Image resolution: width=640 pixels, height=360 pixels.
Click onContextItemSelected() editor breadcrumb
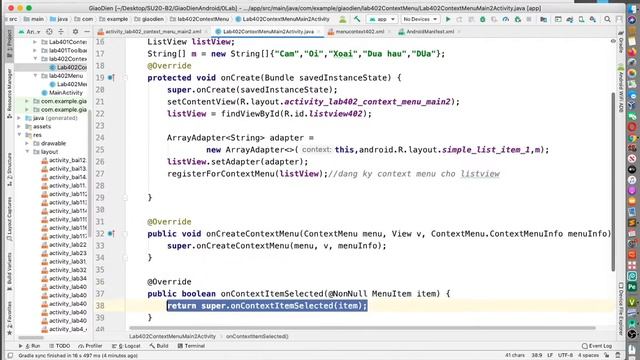click(257, 336)
